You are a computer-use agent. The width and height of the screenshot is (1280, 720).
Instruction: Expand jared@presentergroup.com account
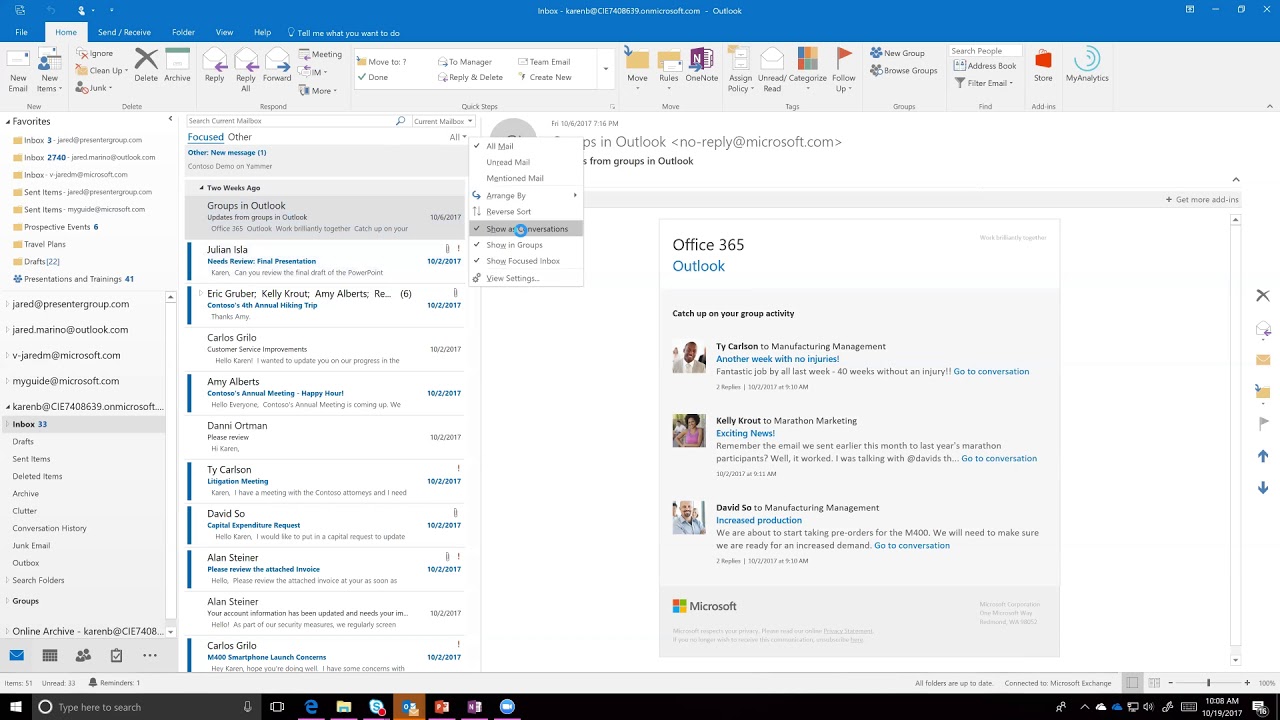[x=7, y=304]
